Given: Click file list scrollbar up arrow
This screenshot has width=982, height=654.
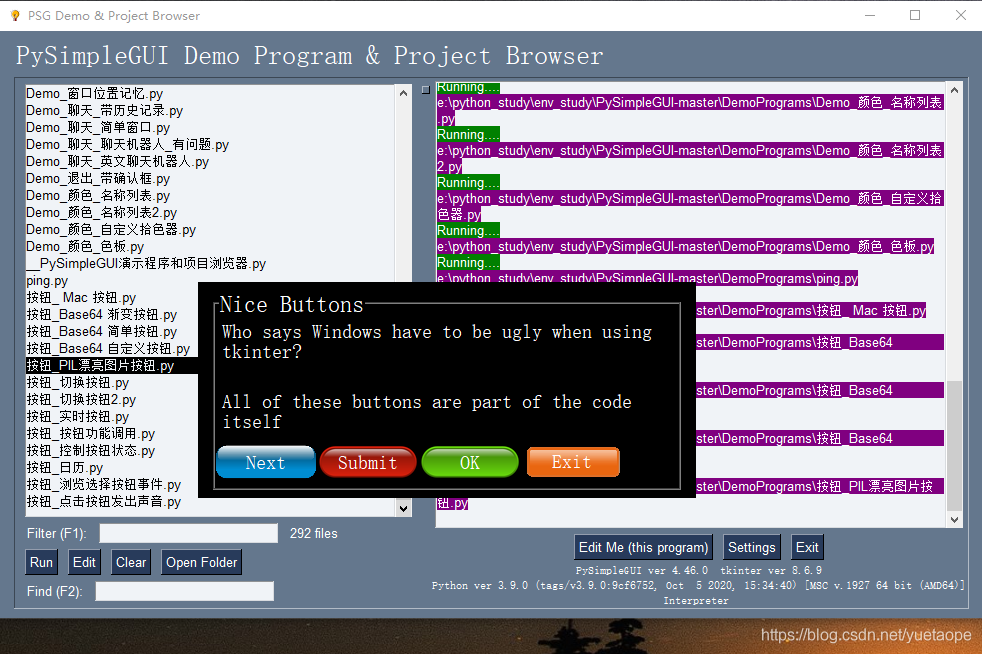Looking at the screenshot, I should click(403, 93).
